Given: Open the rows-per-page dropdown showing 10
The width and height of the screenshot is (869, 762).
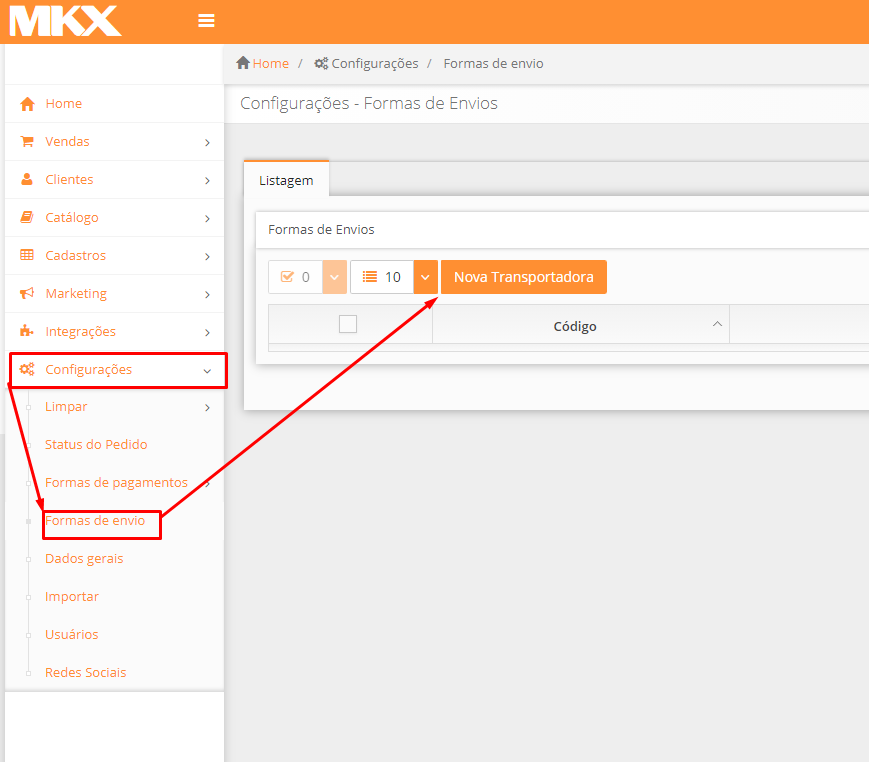Looking at the screenshot, I should pos(425,277).
